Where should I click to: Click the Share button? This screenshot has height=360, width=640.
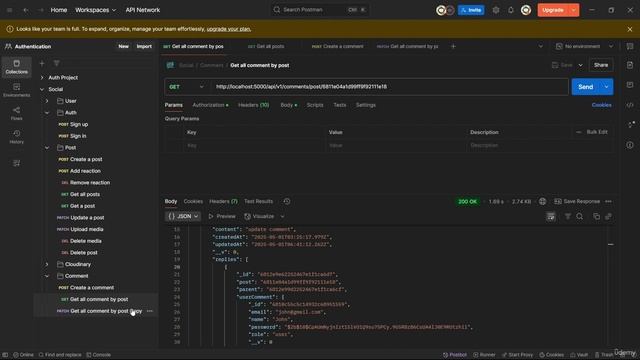click(601, 65)
